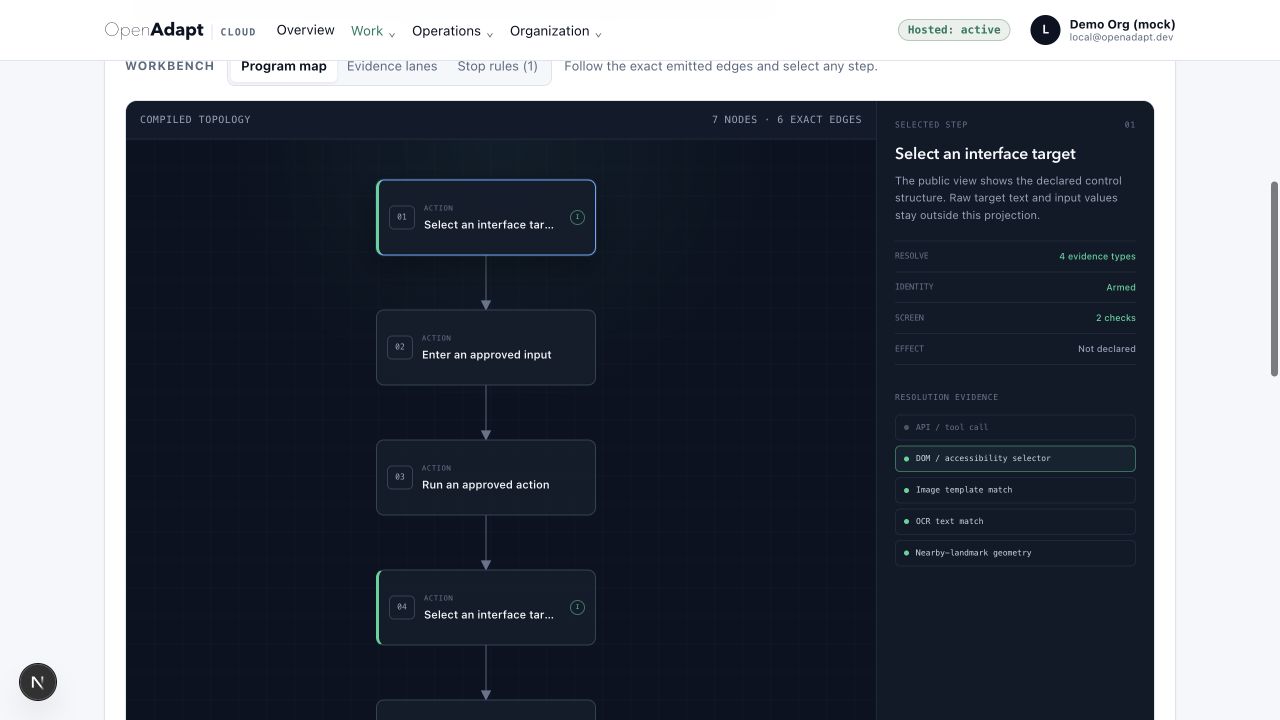
Task: Open the Overview page
Action: pyautogui.click(x=306, y=30)
